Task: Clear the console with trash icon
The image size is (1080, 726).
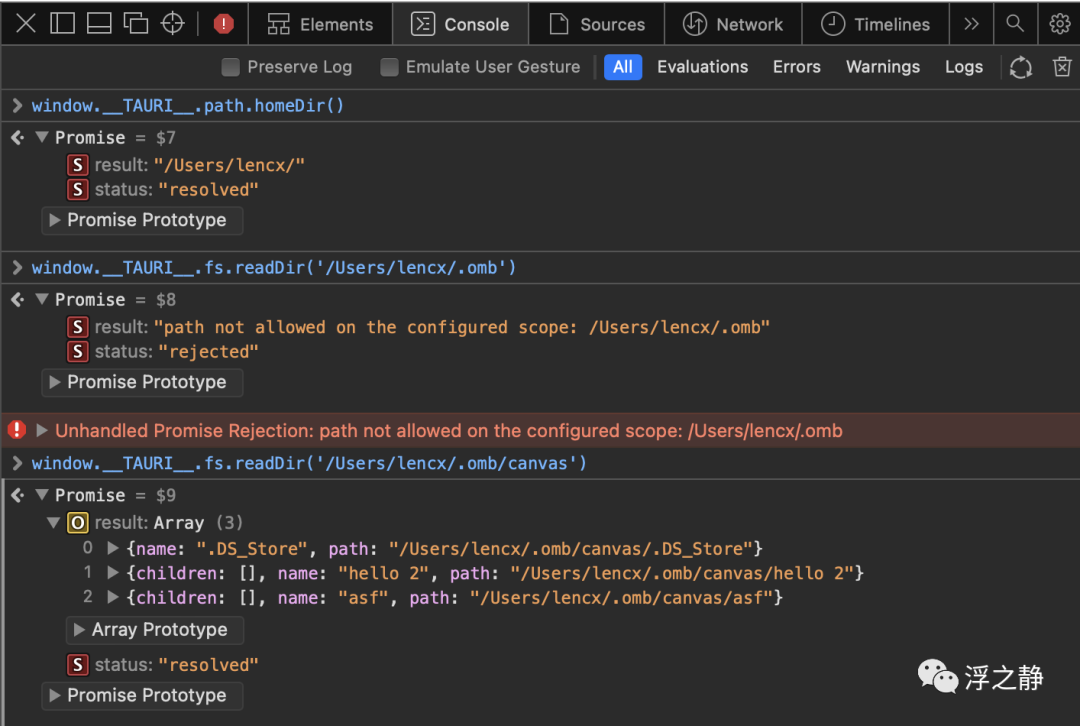Action: 1062,67
